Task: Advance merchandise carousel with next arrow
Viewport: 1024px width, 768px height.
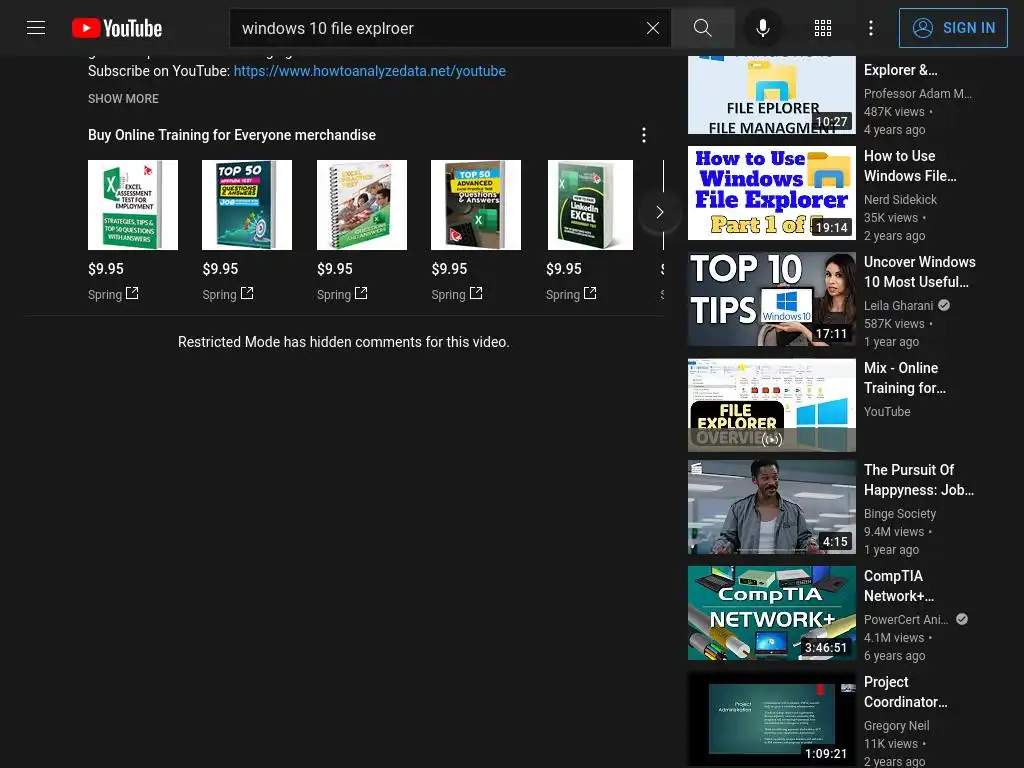Action: [x=660, y=212]
